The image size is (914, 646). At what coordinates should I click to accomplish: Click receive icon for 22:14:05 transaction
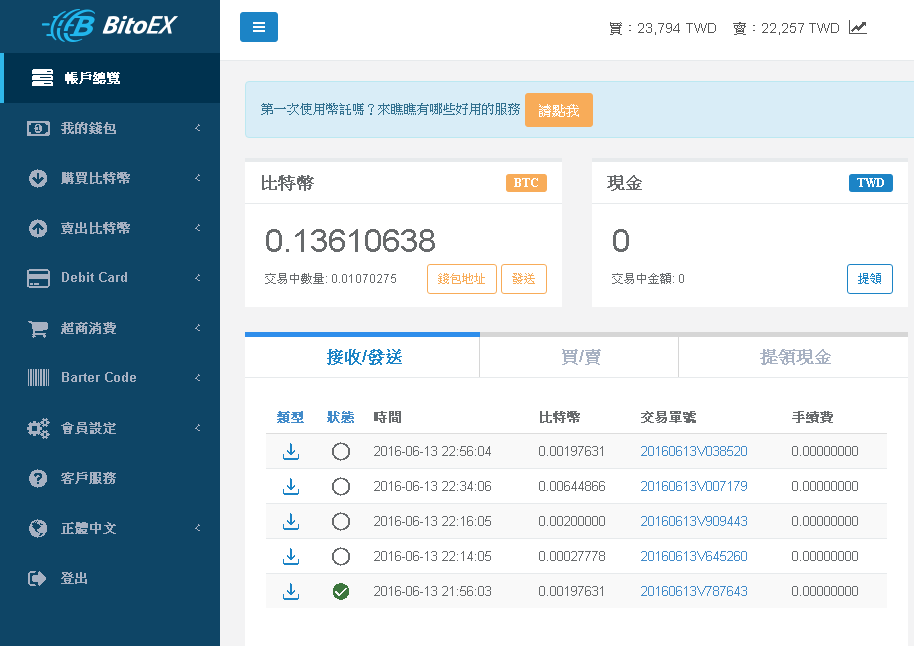point(291,556)
